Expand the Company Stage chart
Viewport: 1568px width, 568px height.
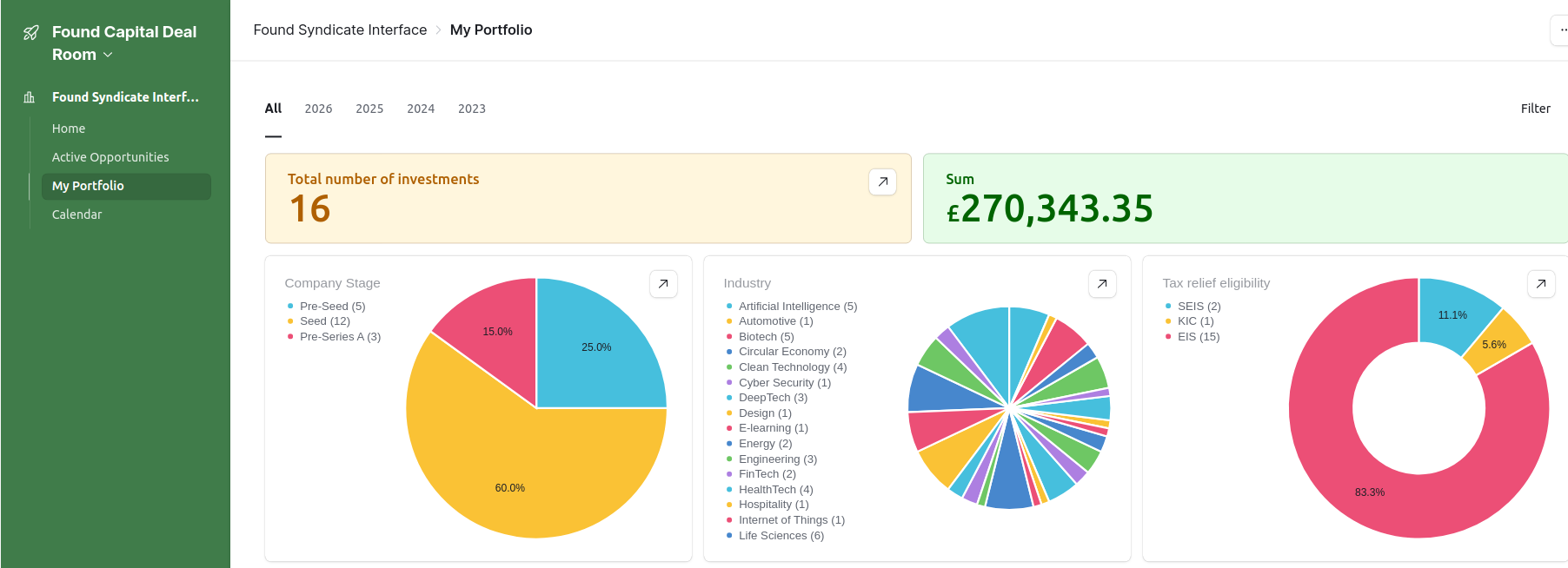(663, 284)
